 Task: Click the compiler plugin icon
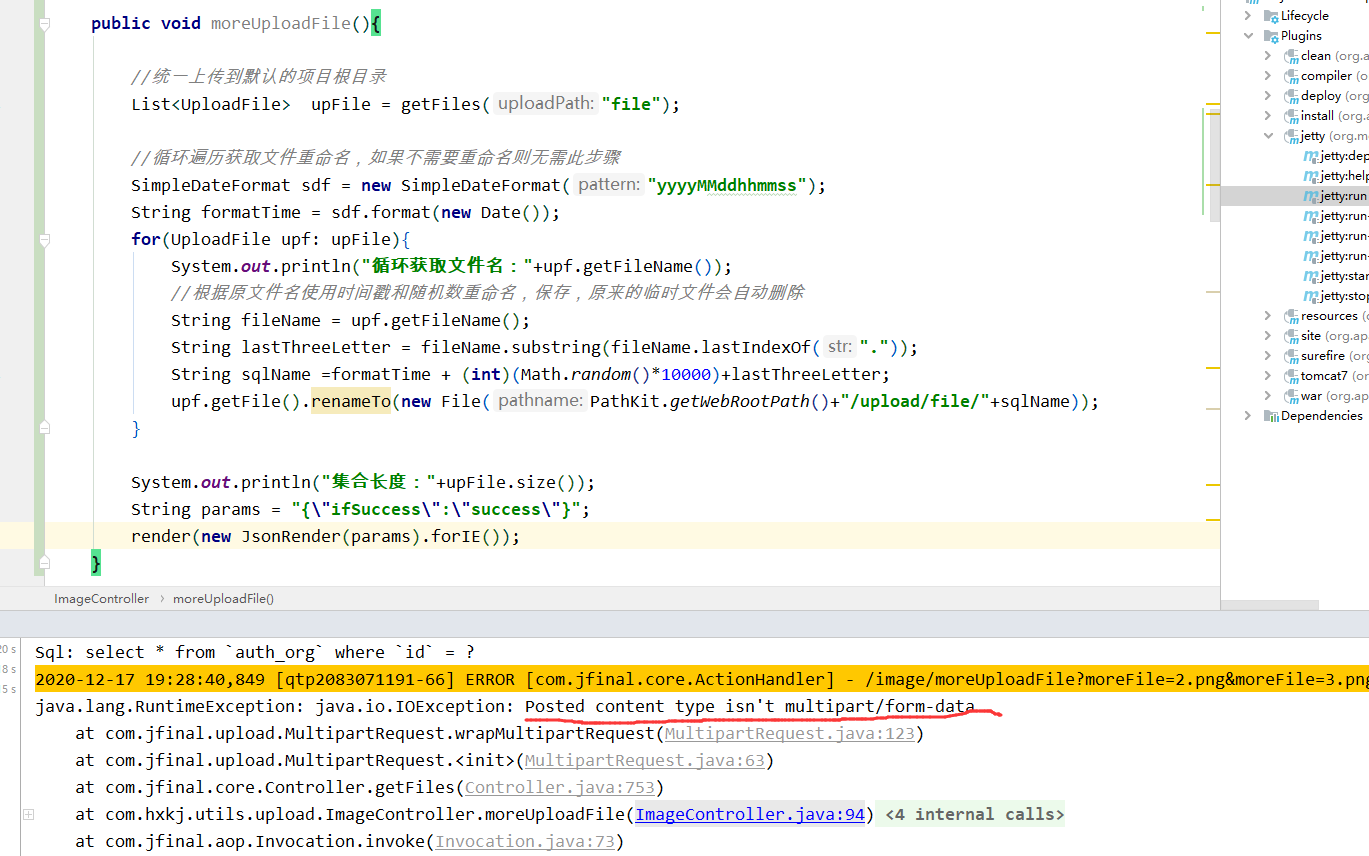(x=1291, y=76)
